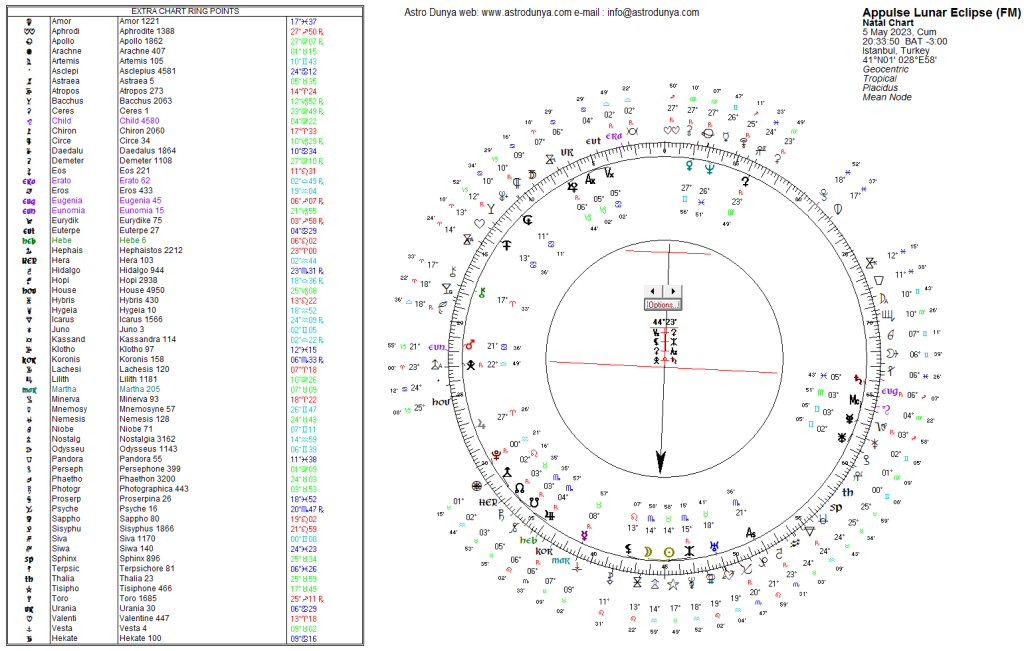Click the 'hou' House glyph on chart left edge
The image size is (1024, 651).
pos(441,402)
